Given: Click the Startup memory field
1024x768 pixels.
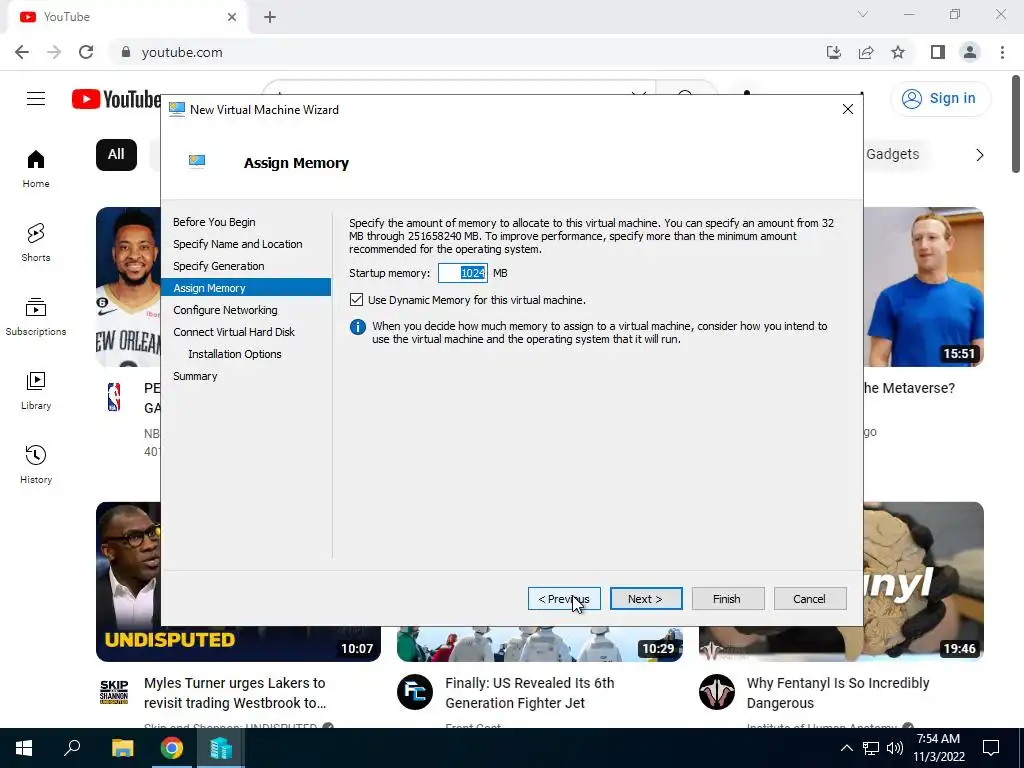Looking at the screenshot, I should pos(462,273).
